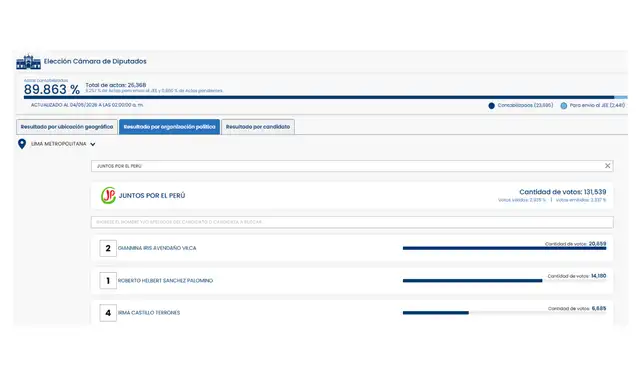
Task: Click the vote bar for Irma Castillo Terrones
Action: tap(504, 313)
